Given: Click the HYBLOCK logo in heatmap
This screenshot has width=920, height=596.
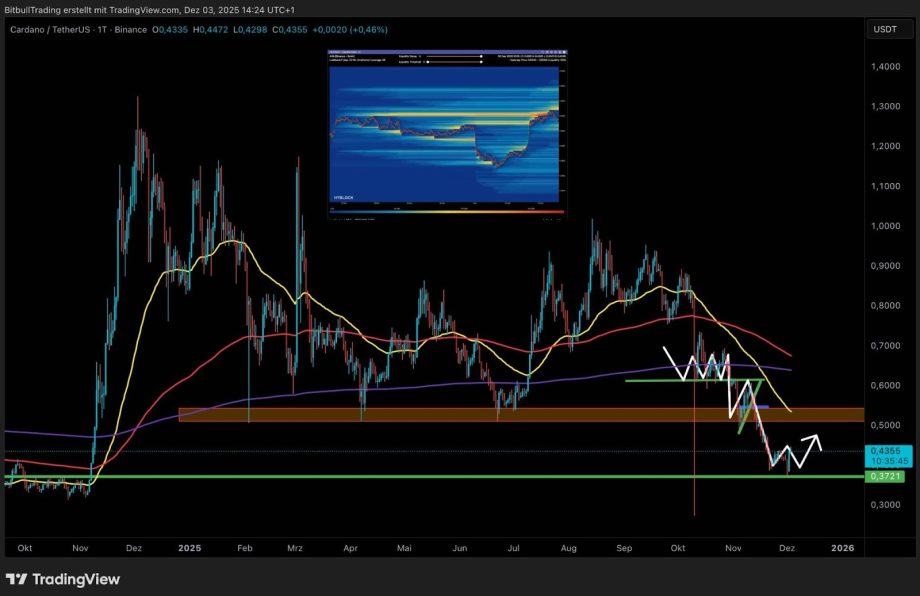Looking at the screenshot, I should (x=343, y=199).
